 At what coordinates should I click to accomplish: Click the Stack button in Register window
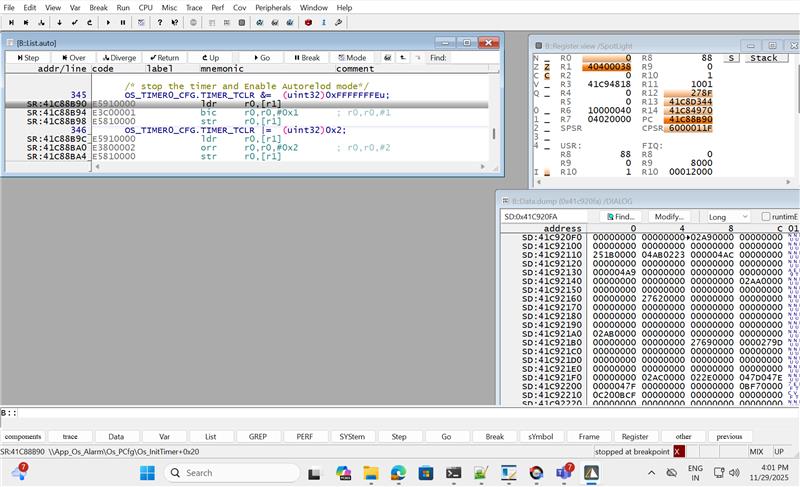click(764, 58)
